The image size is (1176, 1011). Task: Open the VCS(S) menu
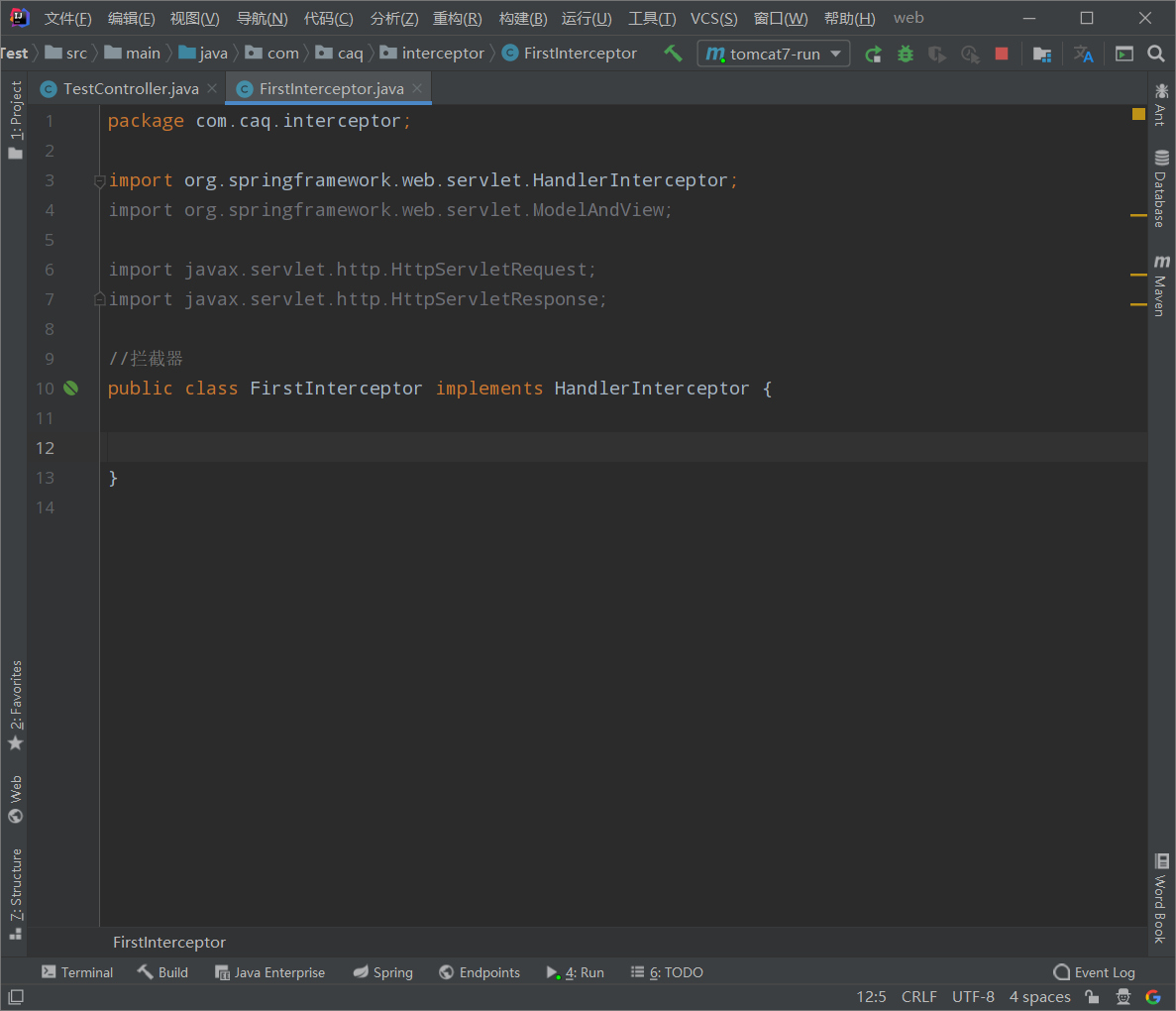click(x=714, y=18)
